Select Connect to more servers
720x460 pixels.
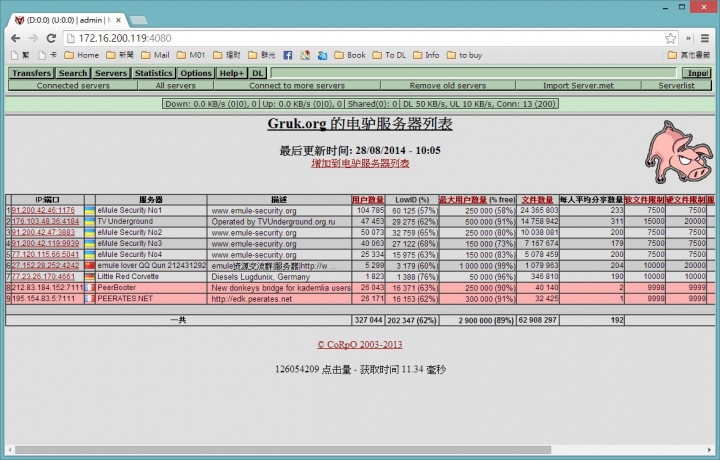tap(297, 85)
